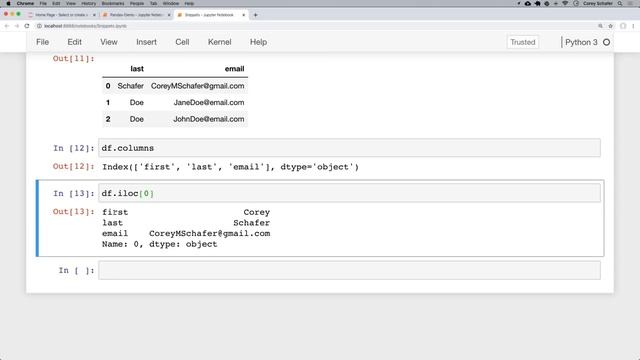Switch to the Home Page browser tab
Image resolution: width=640 pixels, height=360 pixels.
61,15
